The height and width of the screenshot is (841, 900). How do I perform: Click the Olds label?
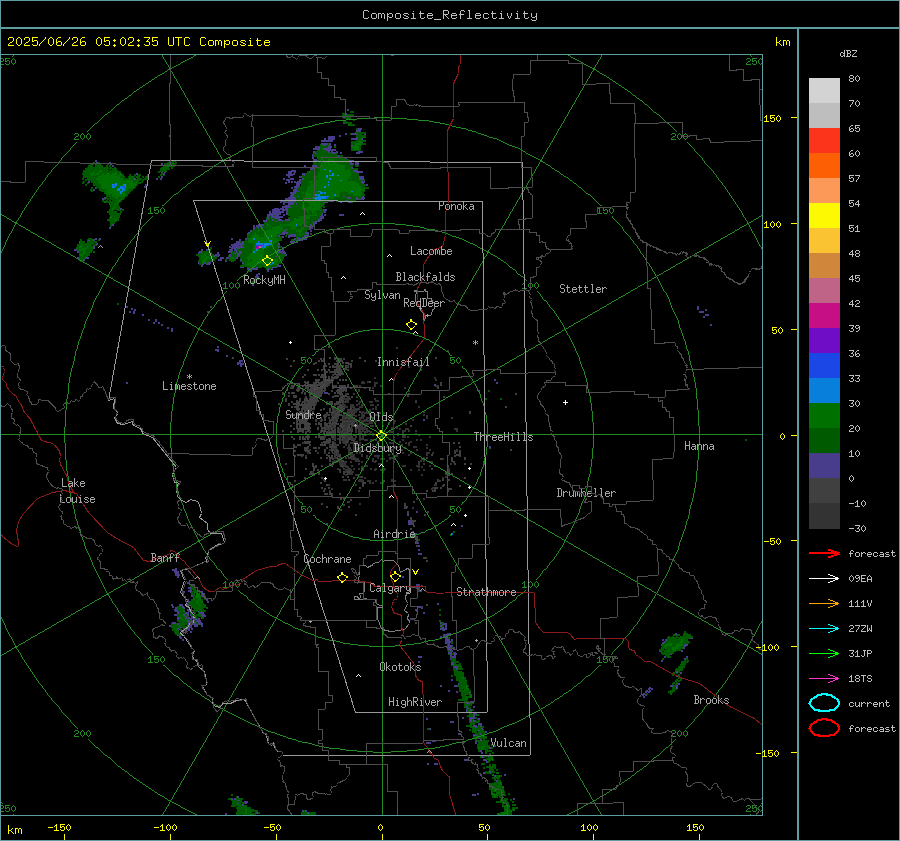click(x=381, y=417)
